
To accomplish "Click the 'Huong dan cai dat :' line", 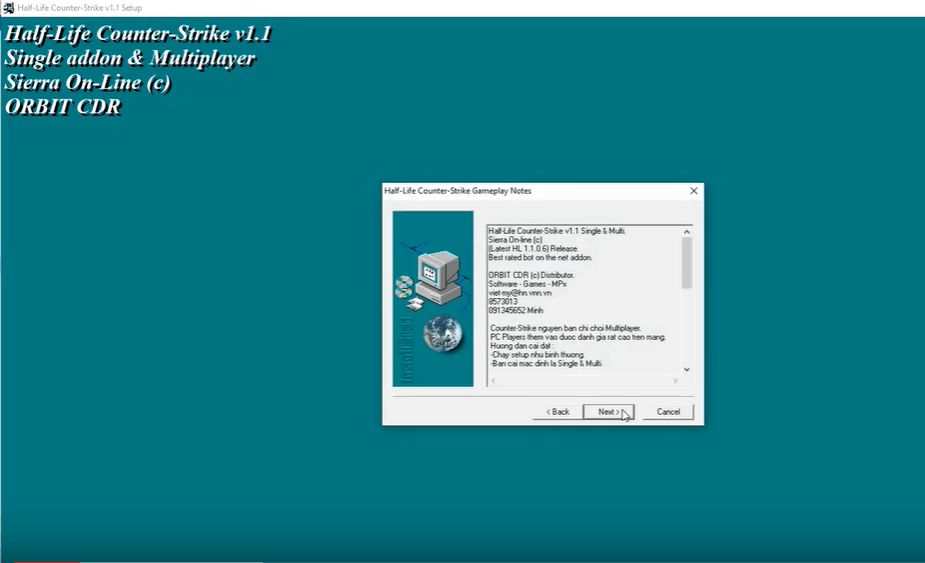I will pos(522,346).
